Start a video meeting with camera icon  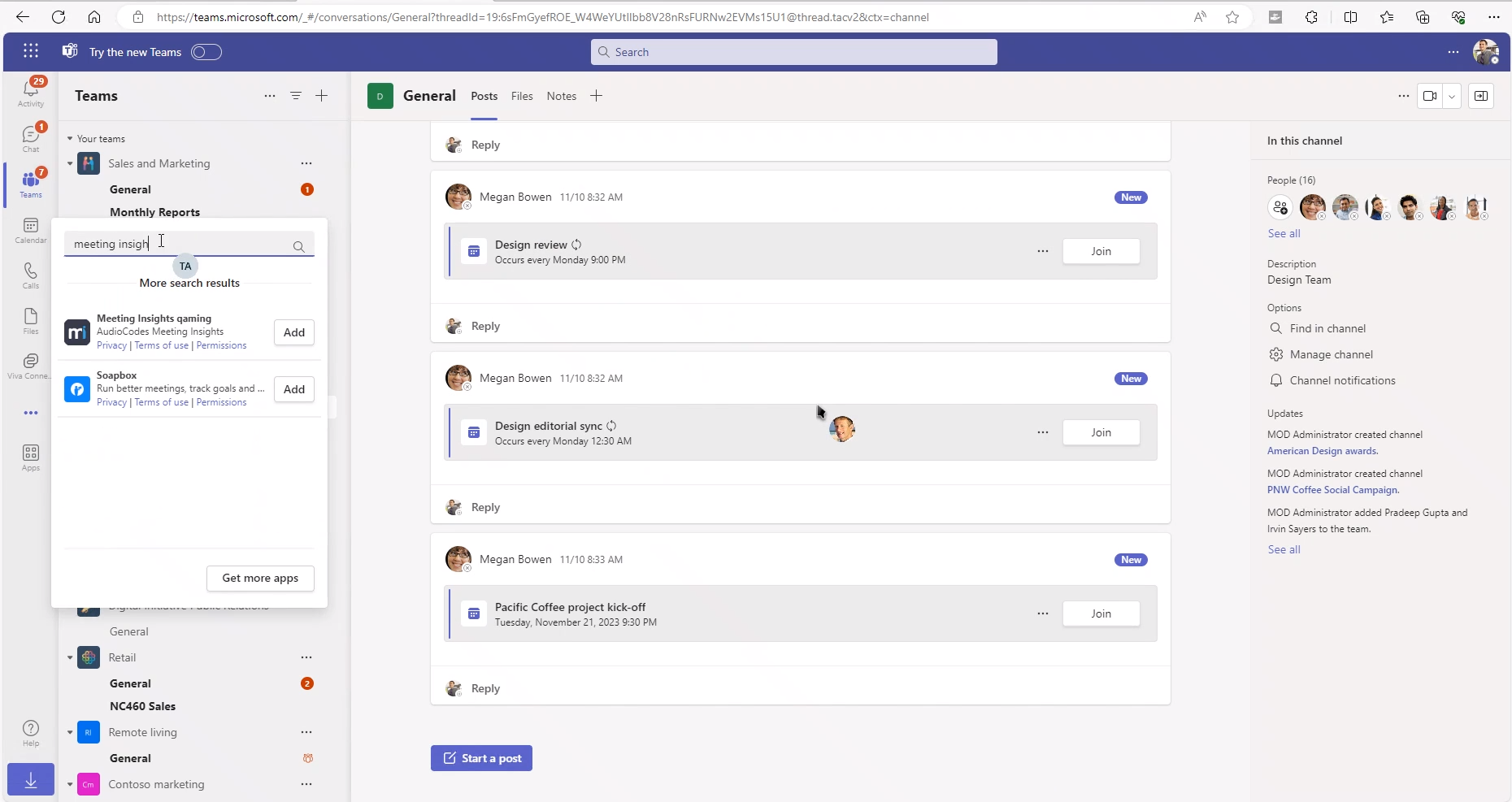coord(1430,96)
